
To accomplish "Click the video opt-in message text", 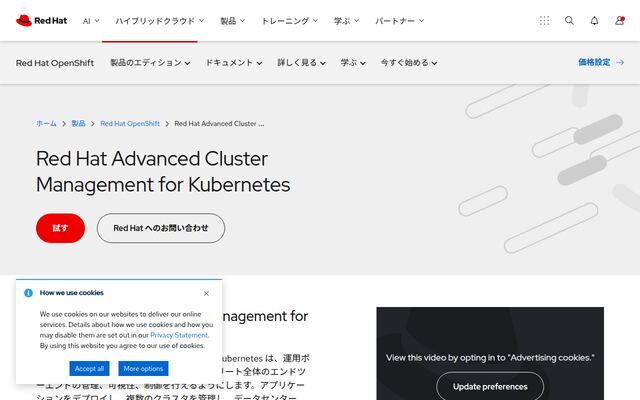I will coord(490,358).
